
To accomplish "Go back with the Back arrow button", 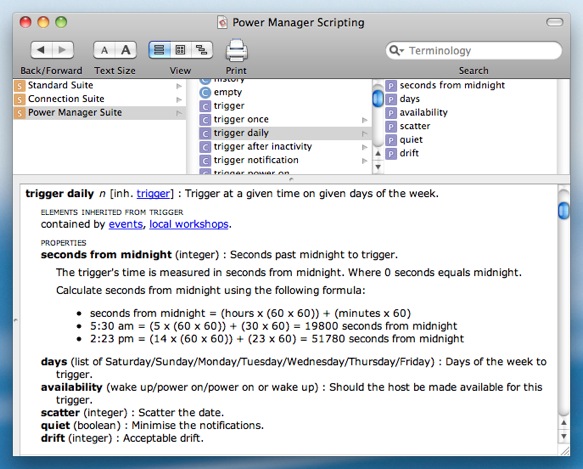I will (41, 50).
